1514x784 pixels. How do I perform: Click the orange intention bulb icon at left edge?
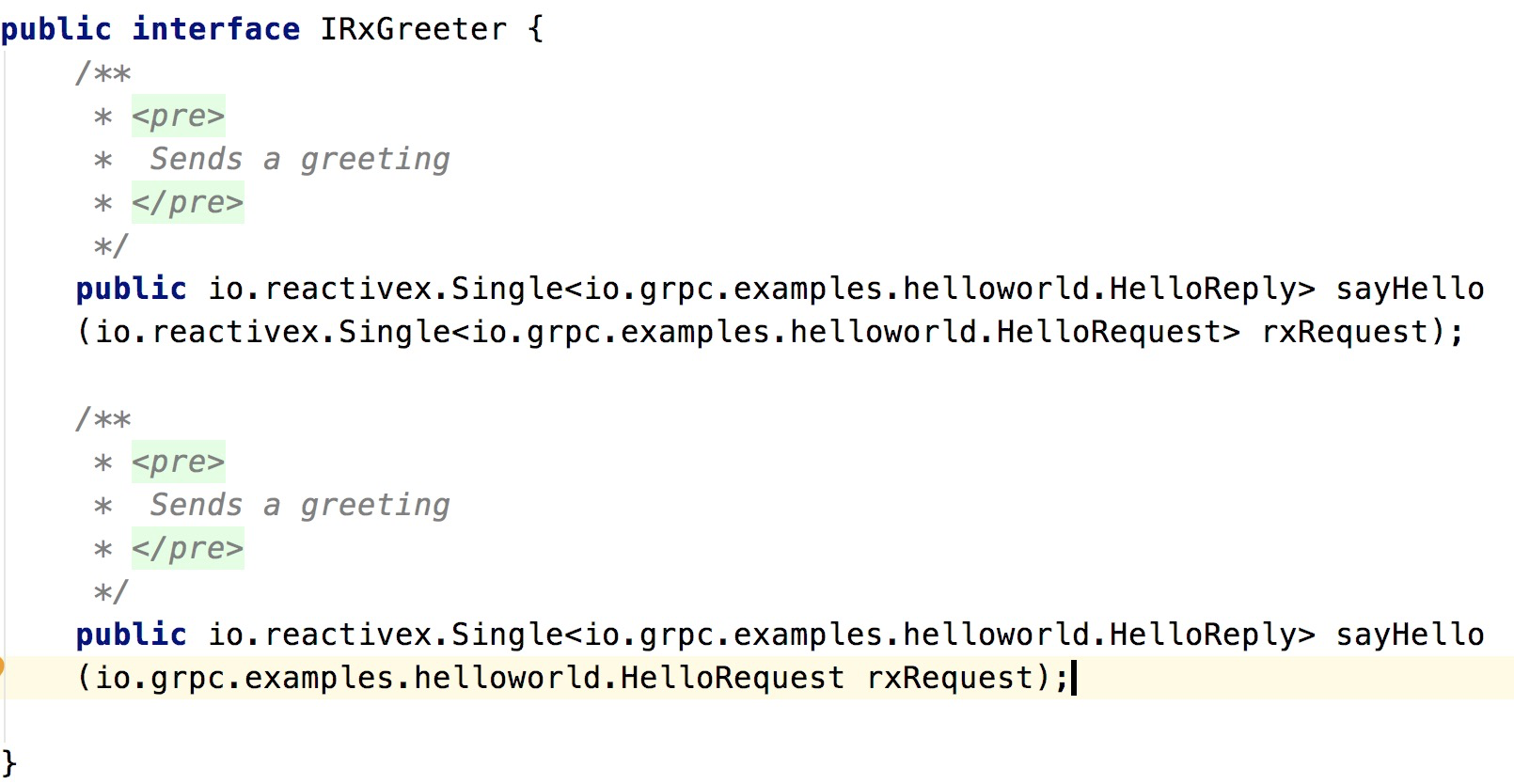coord(2,666)
